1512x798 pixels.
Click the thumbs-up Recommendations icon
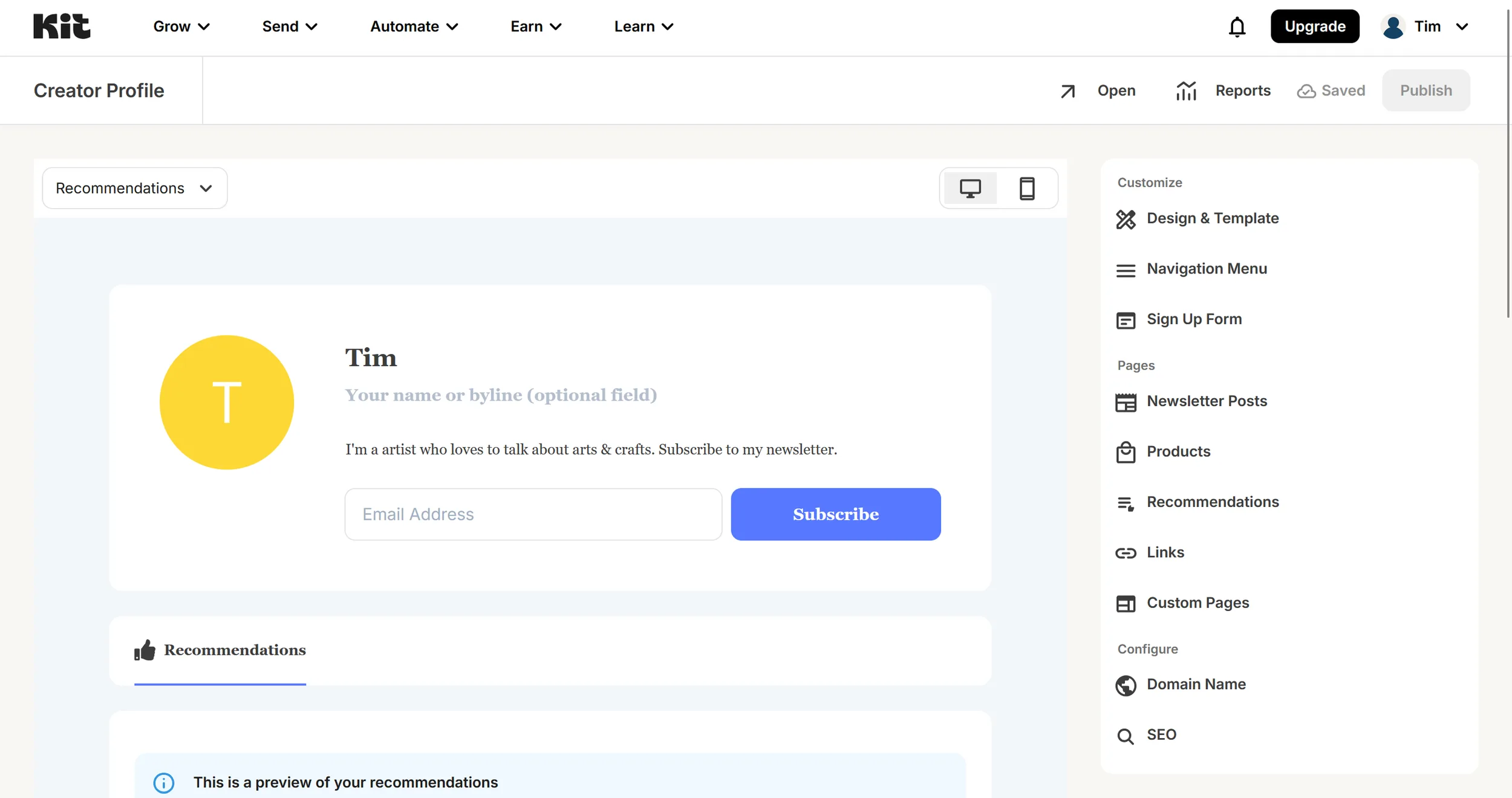point(145,650)
